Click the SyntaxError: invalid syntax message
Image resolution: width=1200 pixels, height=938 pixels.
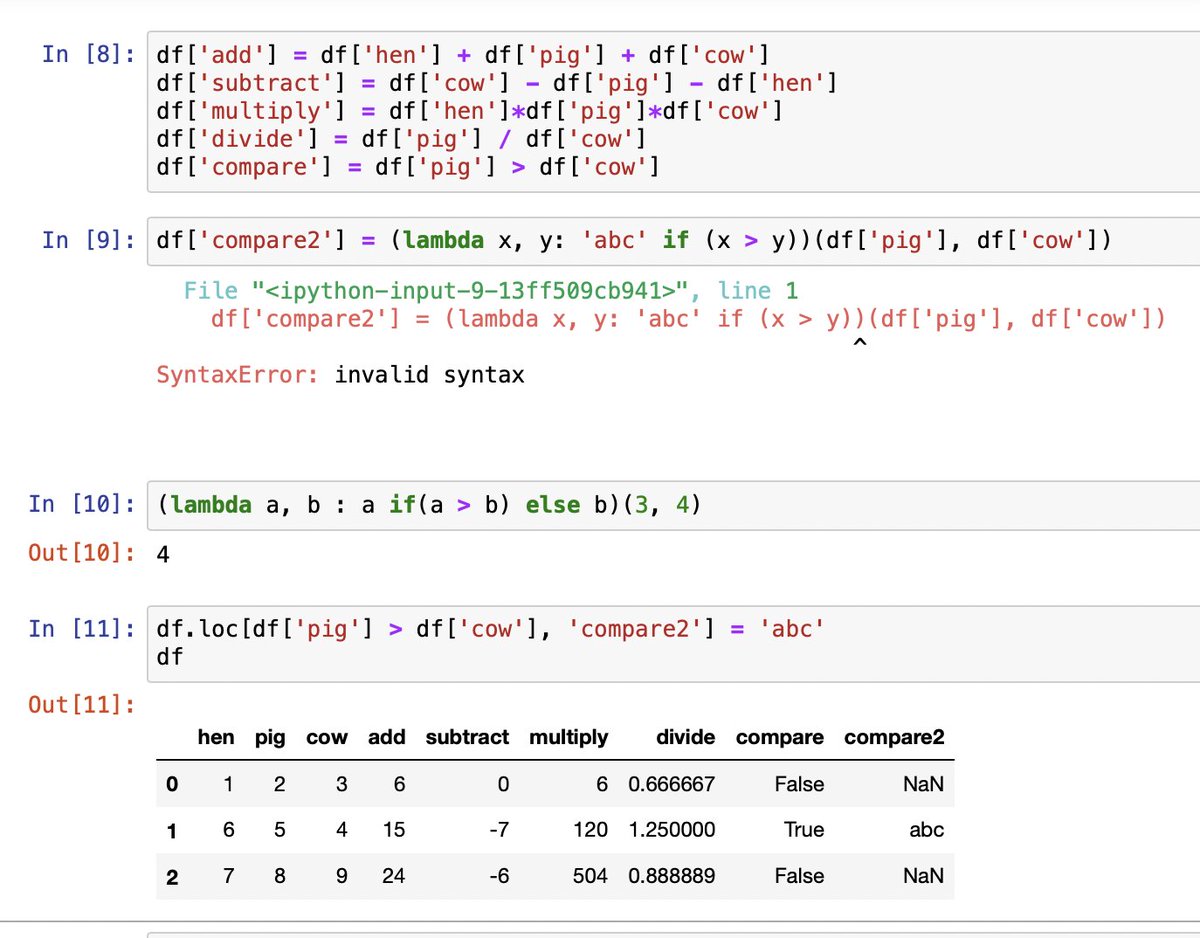click(340, 376)
